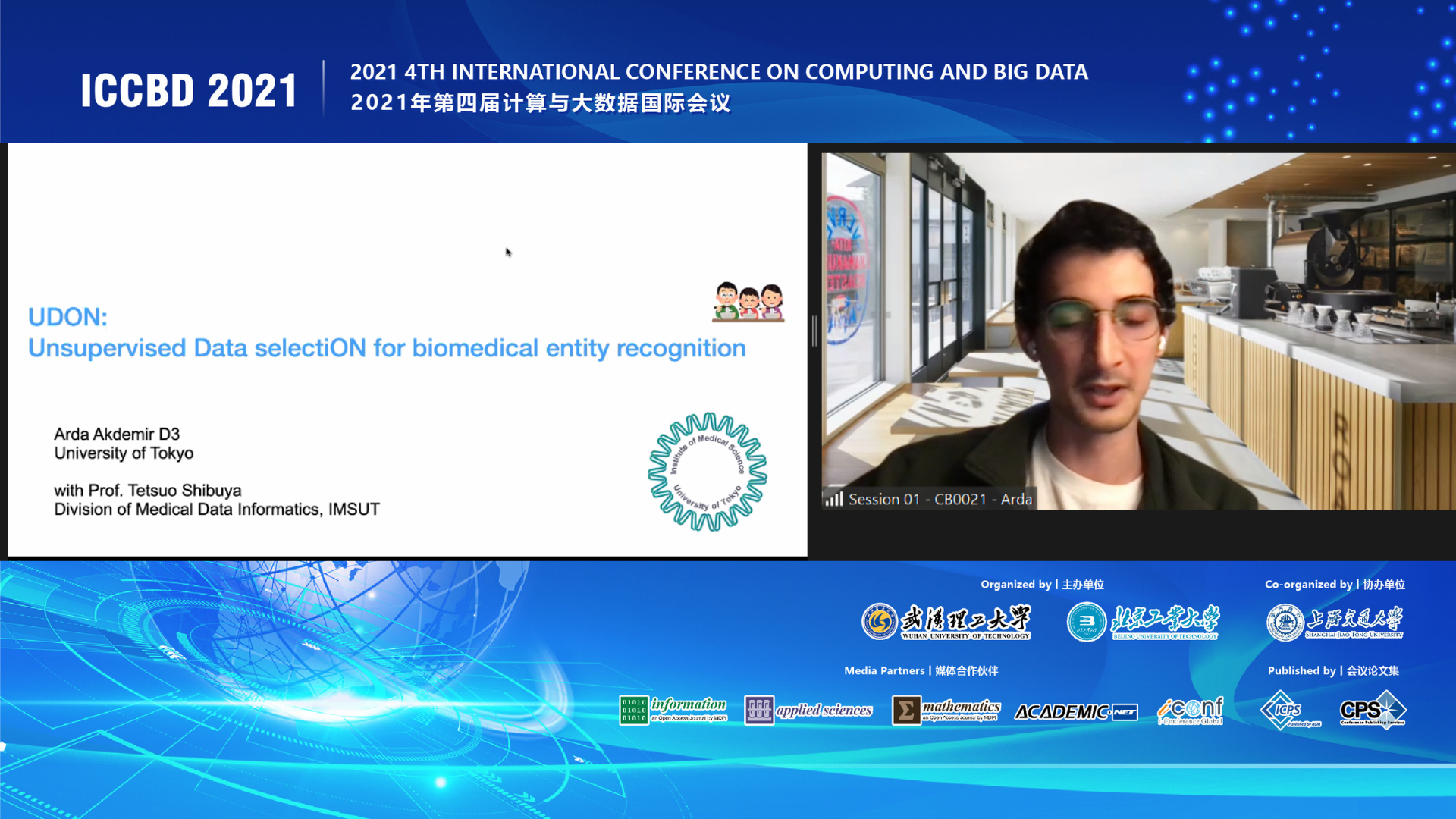1456x819 pixels.
Task: Click the divider handle between slide and video
Action: click(x=814, y=331)
